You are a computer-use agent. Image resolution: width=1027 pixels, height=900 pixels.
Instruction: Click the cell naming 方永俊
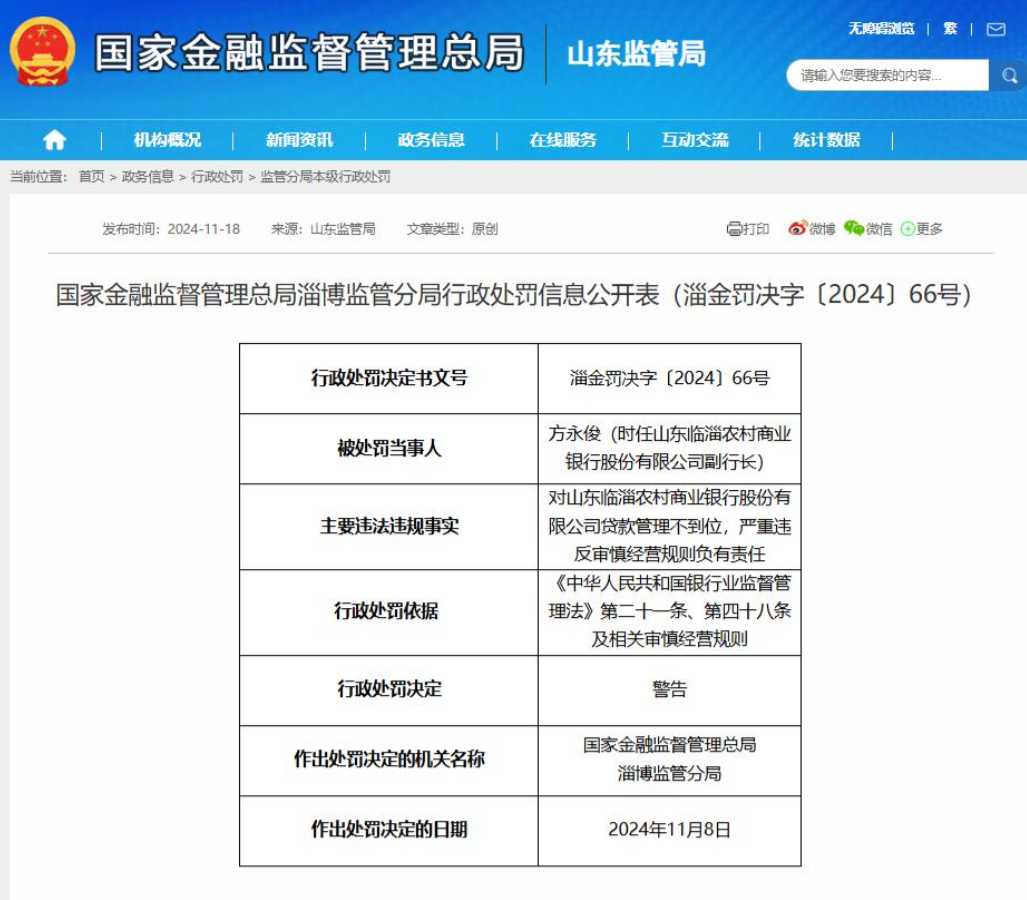pyautogui.click(x=669, y=449)
